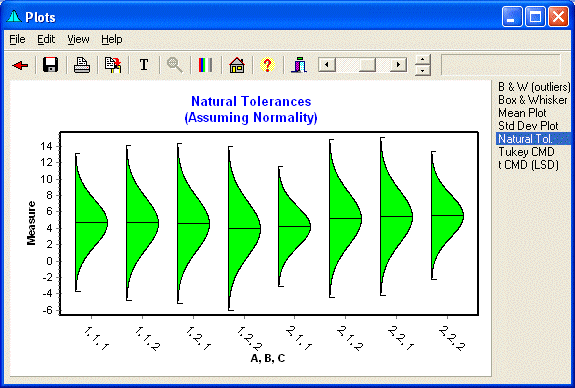
Task: Click the spinner up arrow
Action: [422, 60]
